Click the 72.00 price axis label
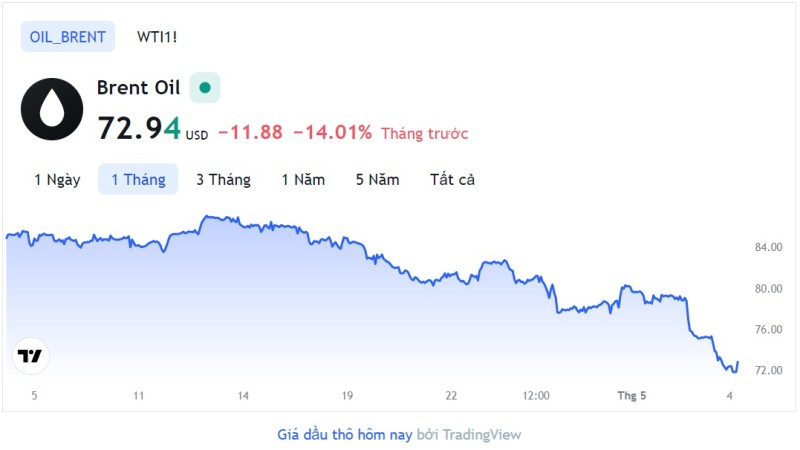This screenshot has width=800, height=450. [x=768, y=370]
